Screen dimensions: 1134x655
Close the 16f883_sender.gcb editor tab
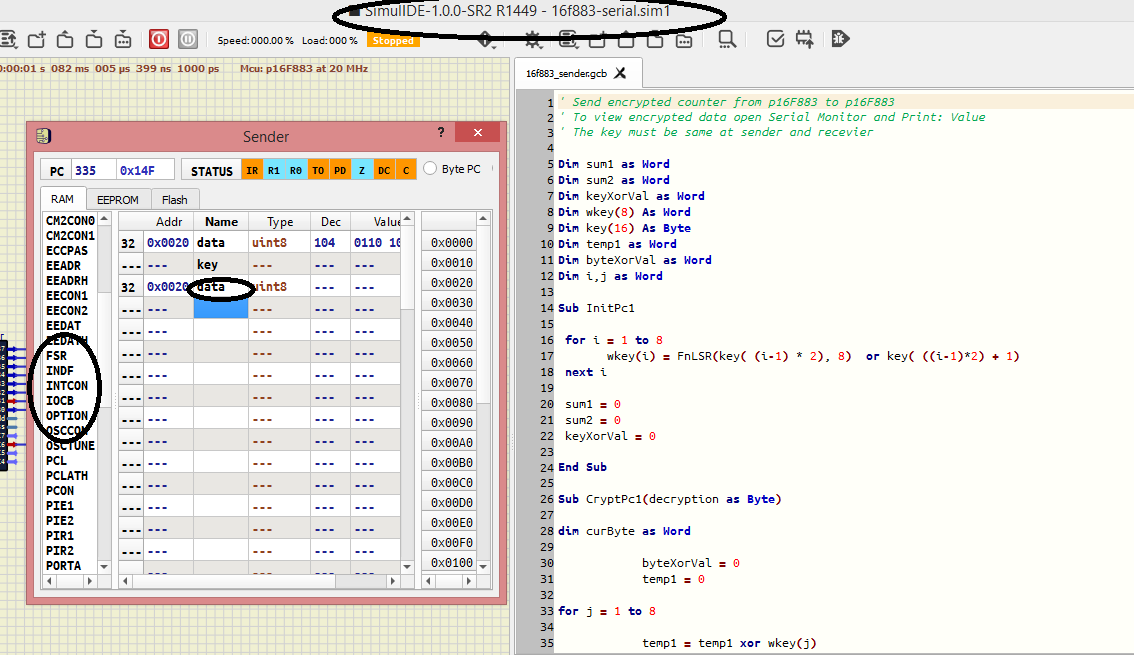coord(620,73)
